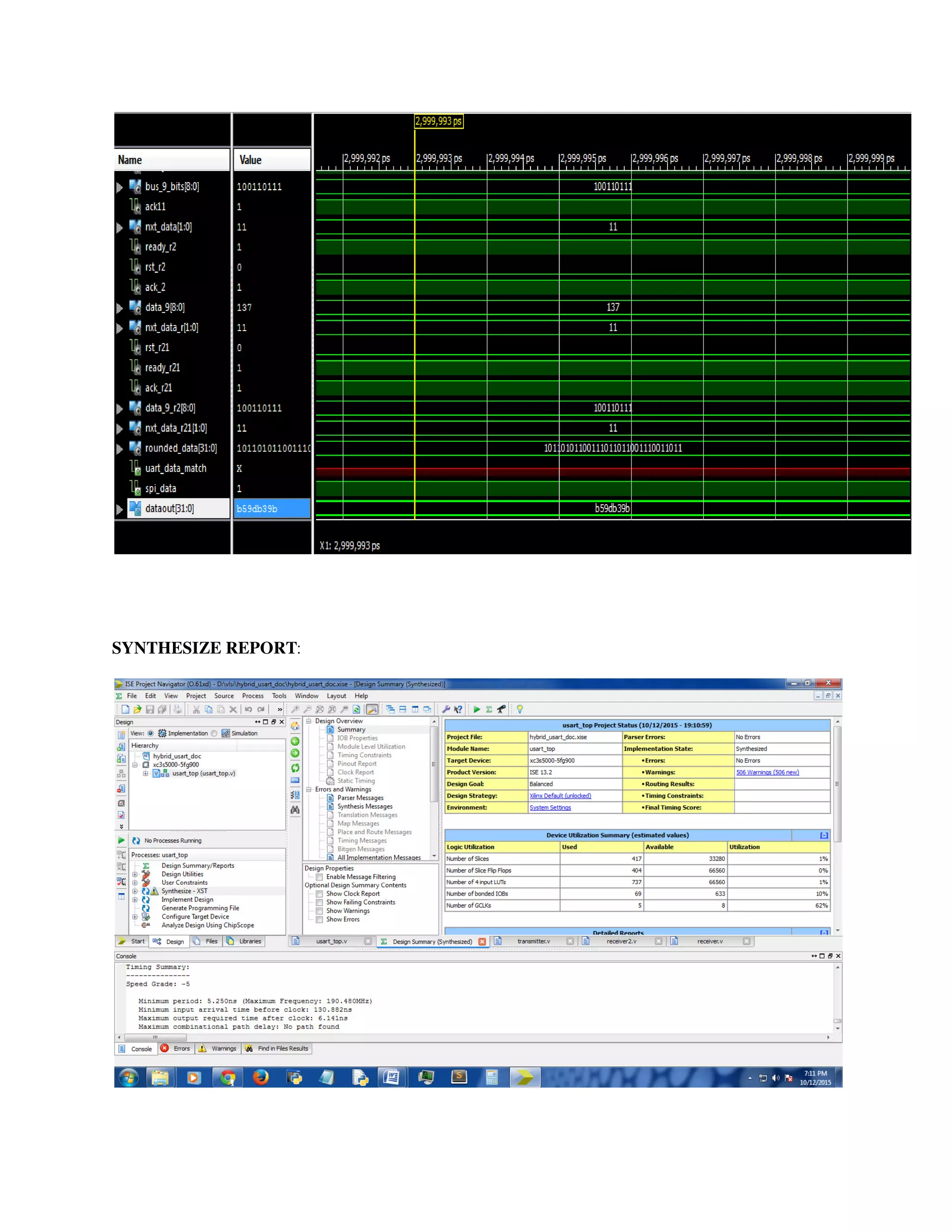952x1232 pixels.
Task: Switch to the receiver2.v editor tab
Action: tap(621, 941)
